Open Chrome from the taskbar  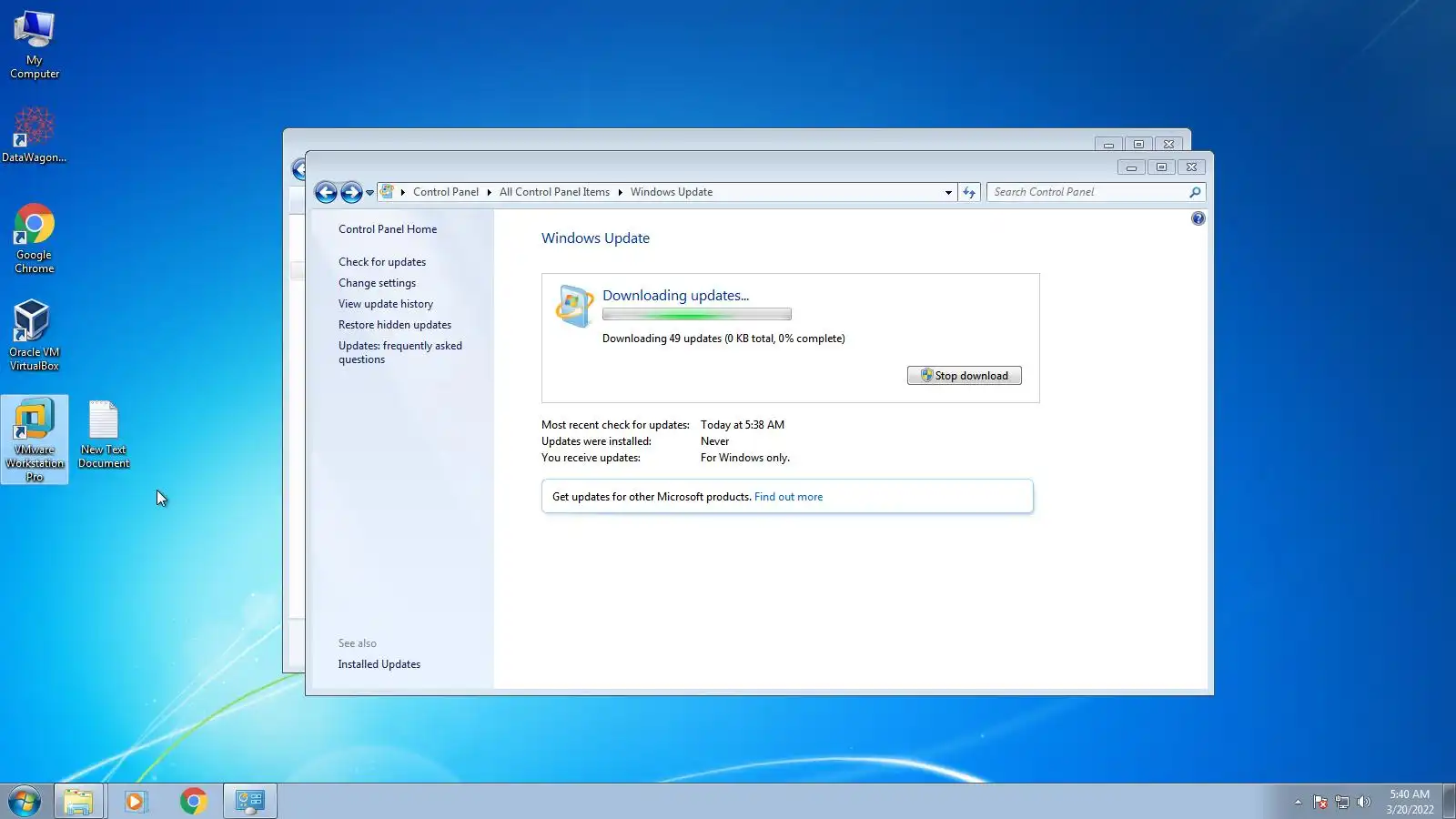coord(193,802)
